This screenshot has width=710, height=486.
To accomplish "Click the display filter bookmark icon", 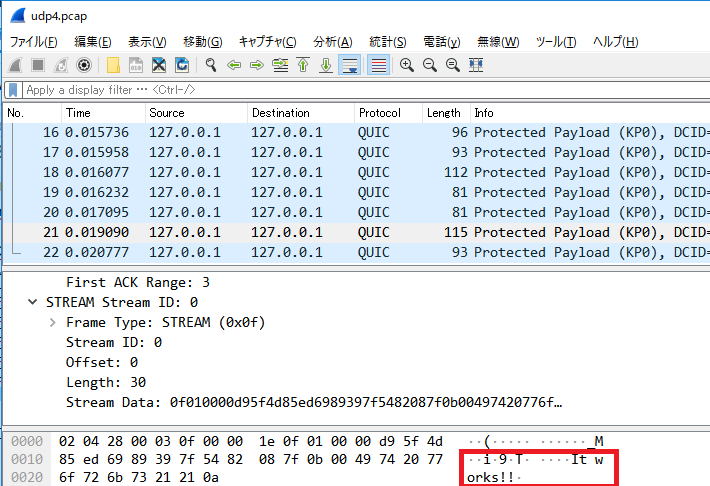I will [x=13, y=90].
